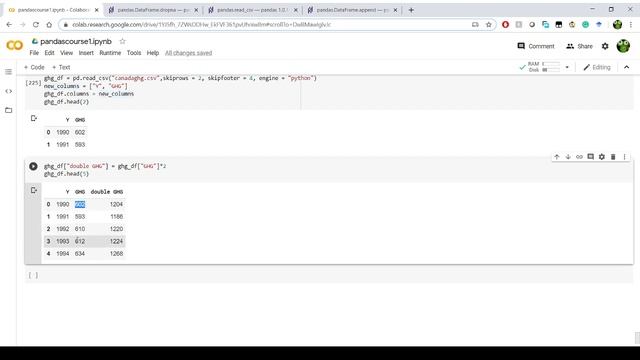Open the Insert menu
Image resolution: width=640 pixels, height=360 pixels.
click(86, 53)
